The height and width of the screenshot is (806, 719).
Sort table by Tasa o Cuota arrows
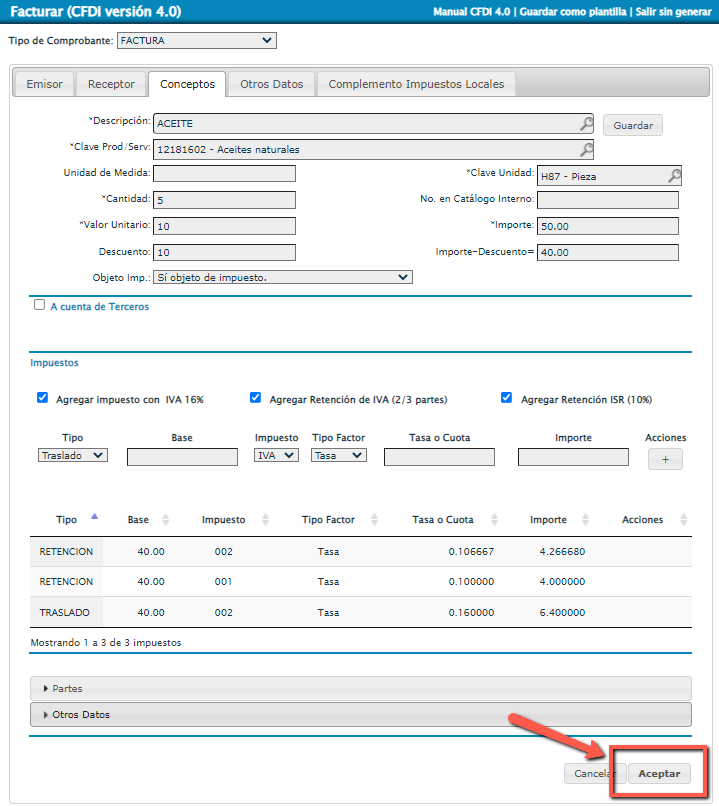[492, 520]
